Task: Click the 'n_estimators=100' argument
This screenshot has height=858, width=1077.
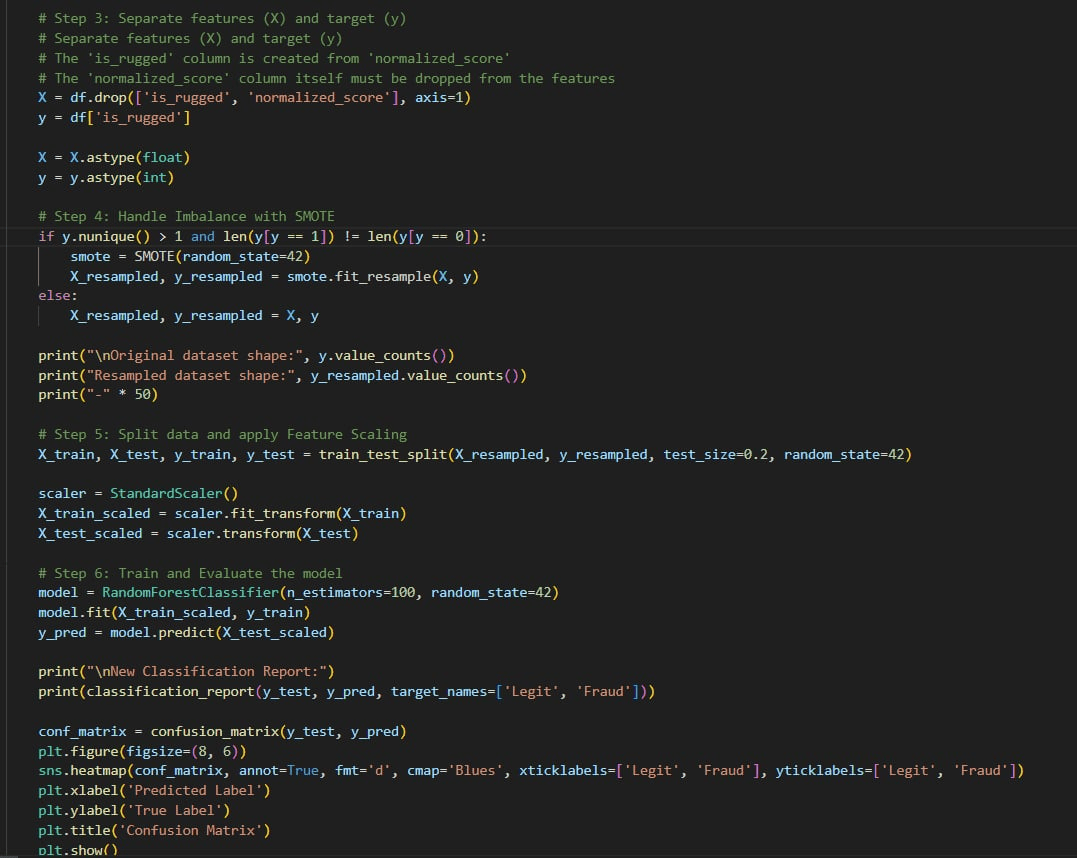Action: (351, 592)
